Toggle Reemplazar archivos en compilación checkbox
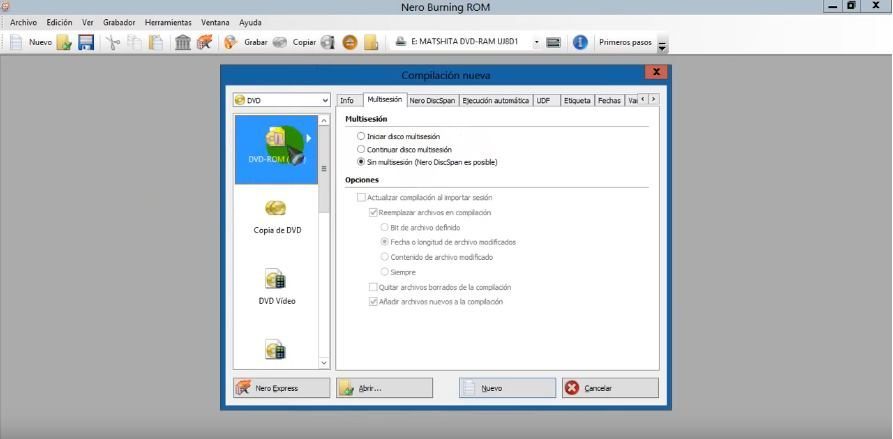 click(x=373, y=212)
